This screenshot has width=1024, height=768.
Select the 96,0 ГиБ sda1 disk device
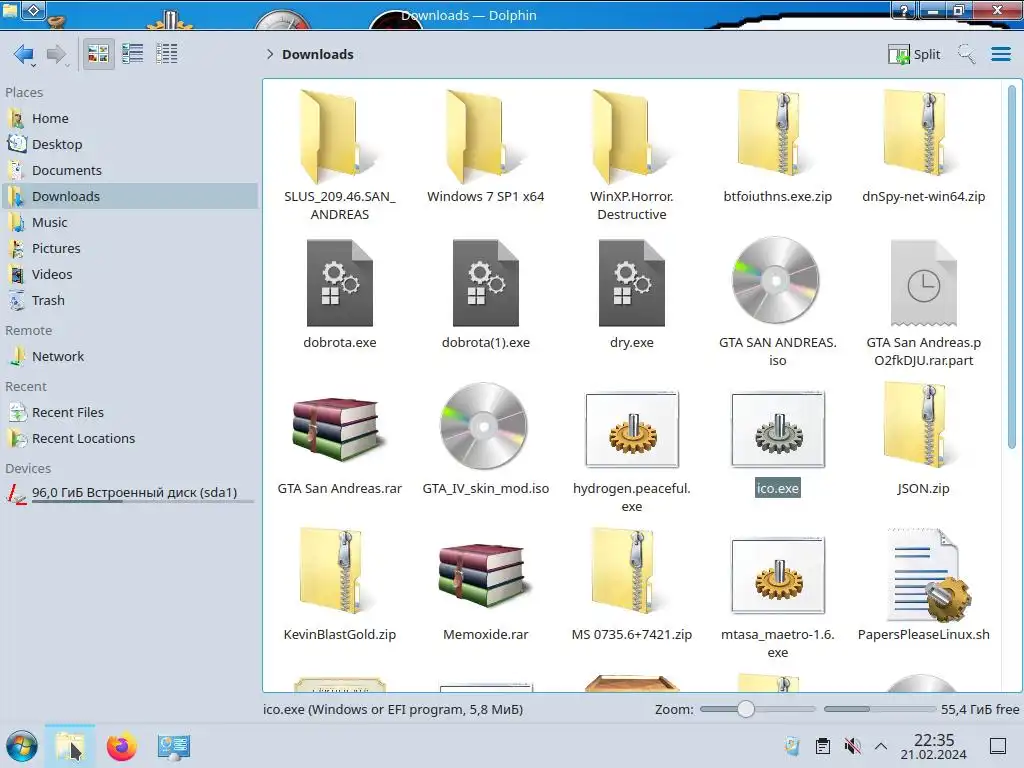[129, 493]
